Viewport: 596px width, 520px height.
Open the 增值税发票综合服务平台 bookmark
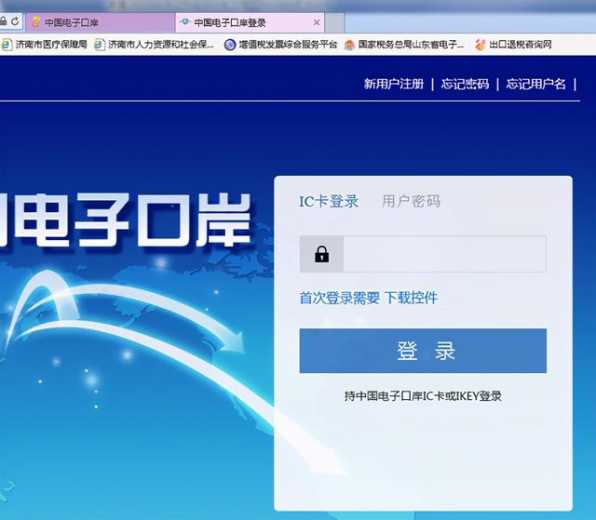(x=281, y=44)
